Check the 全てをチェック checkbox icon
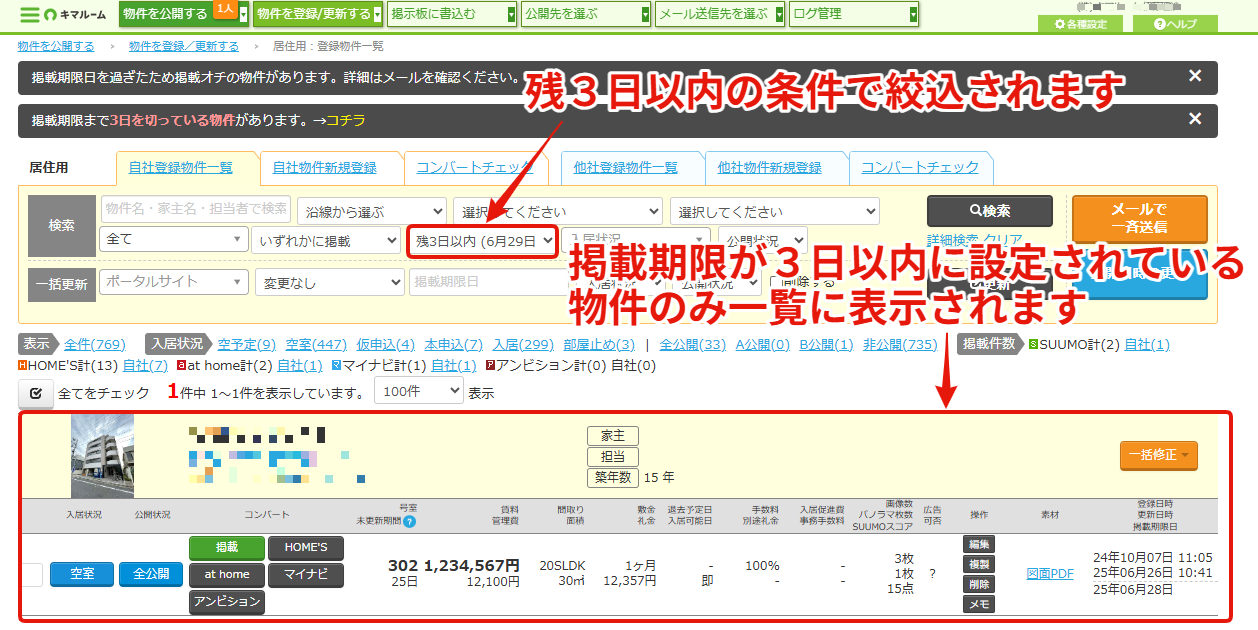The height and width of the screenshot is (630, 1258). [x=35, y=393]
